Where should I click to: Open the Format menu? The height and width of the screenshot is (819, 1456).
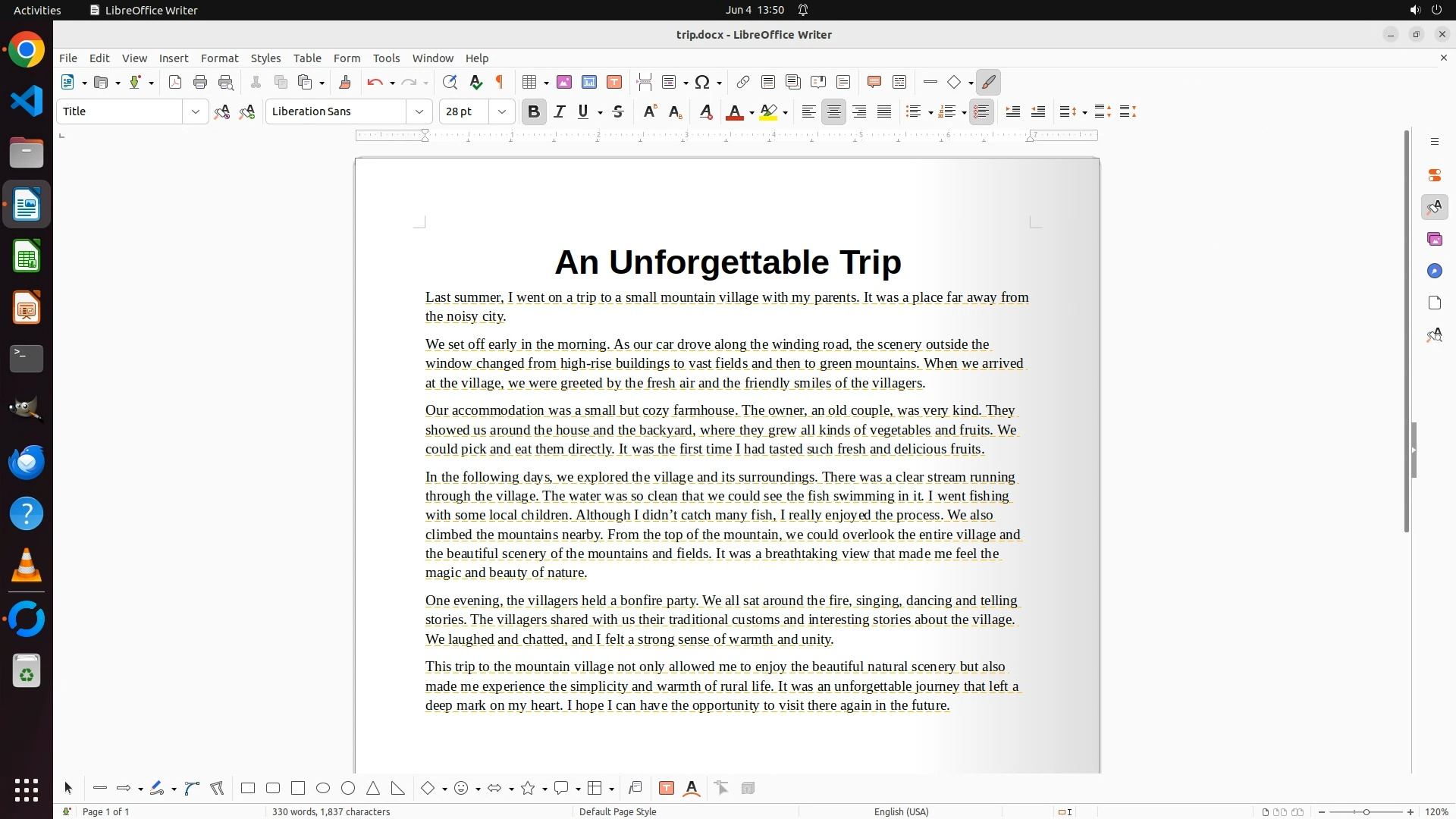(219, 58)
